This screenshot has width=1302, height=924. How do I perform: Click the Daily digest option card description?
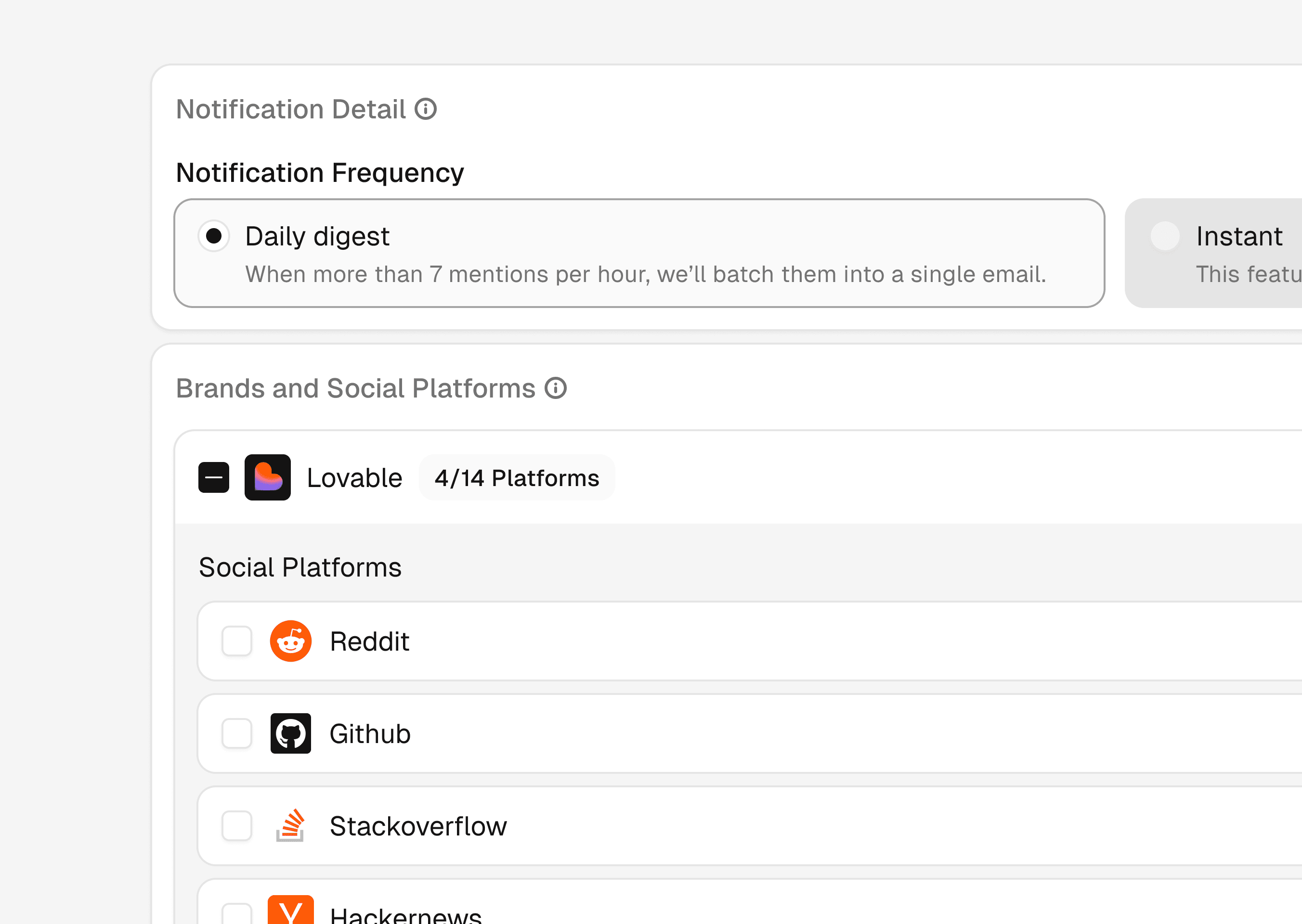coord(646,274)
